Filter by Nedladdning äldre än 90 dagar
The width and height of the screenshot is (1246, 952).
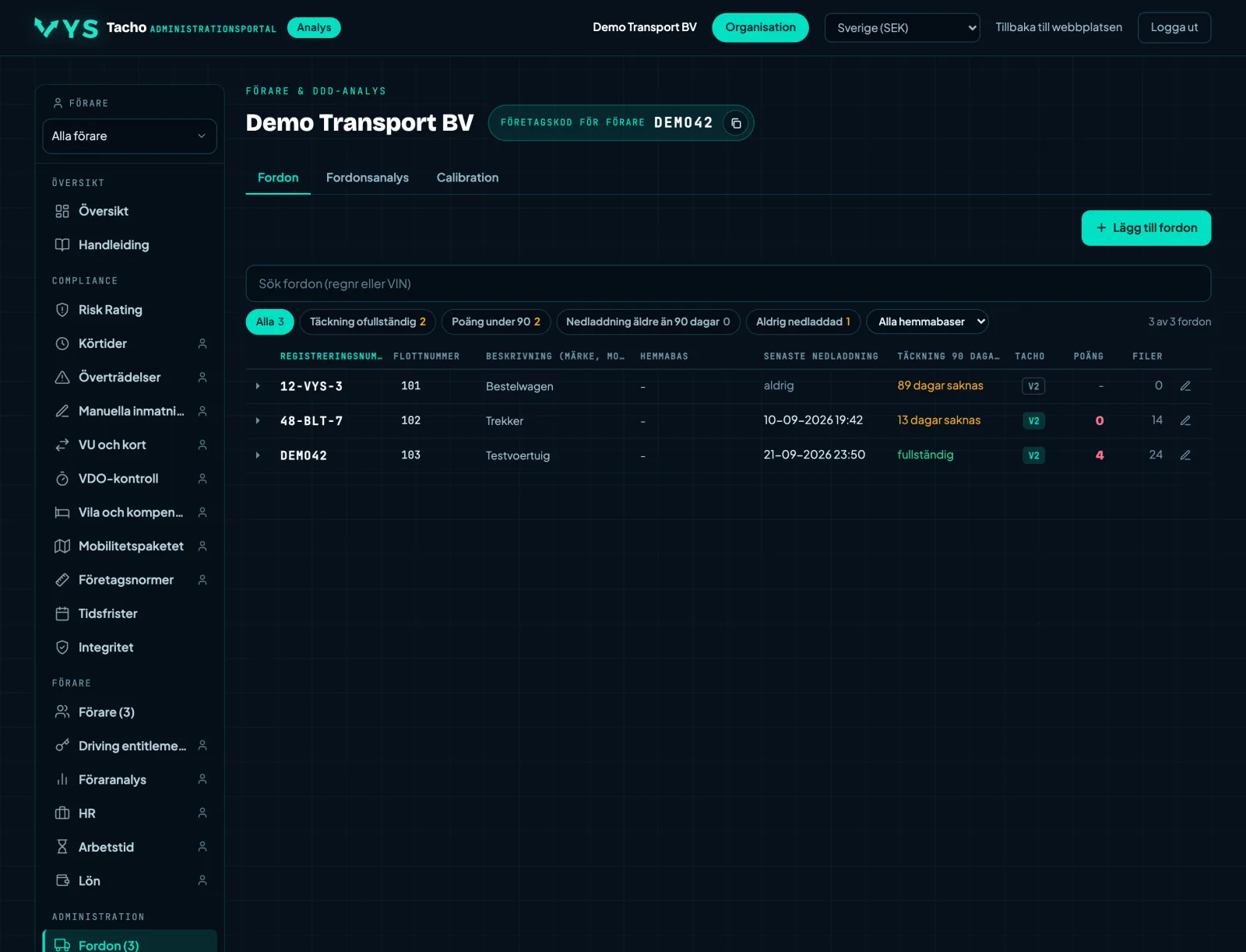point(648,321)
